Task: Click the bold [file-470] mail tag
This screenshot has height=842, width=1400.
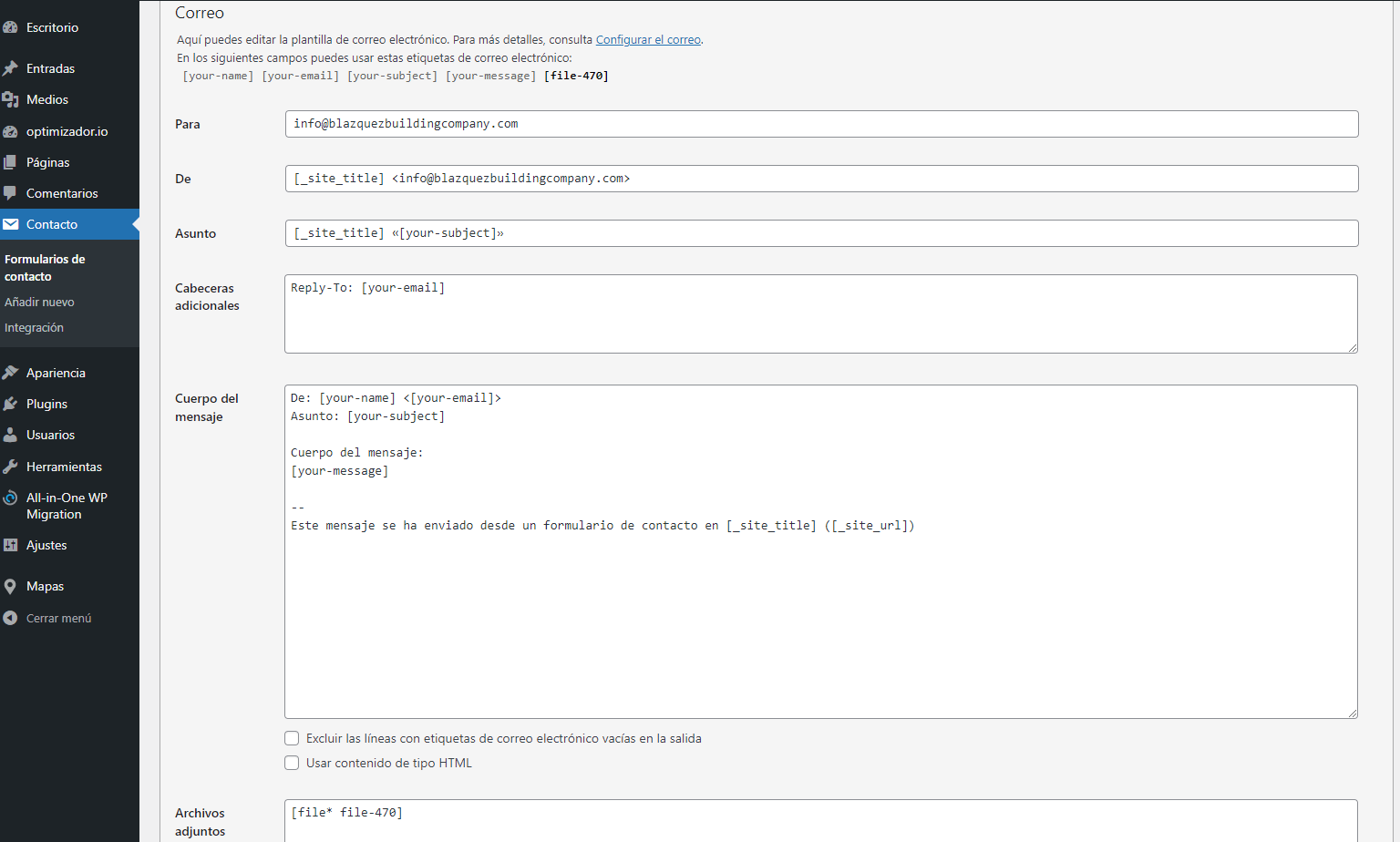Action: point(576,76)
